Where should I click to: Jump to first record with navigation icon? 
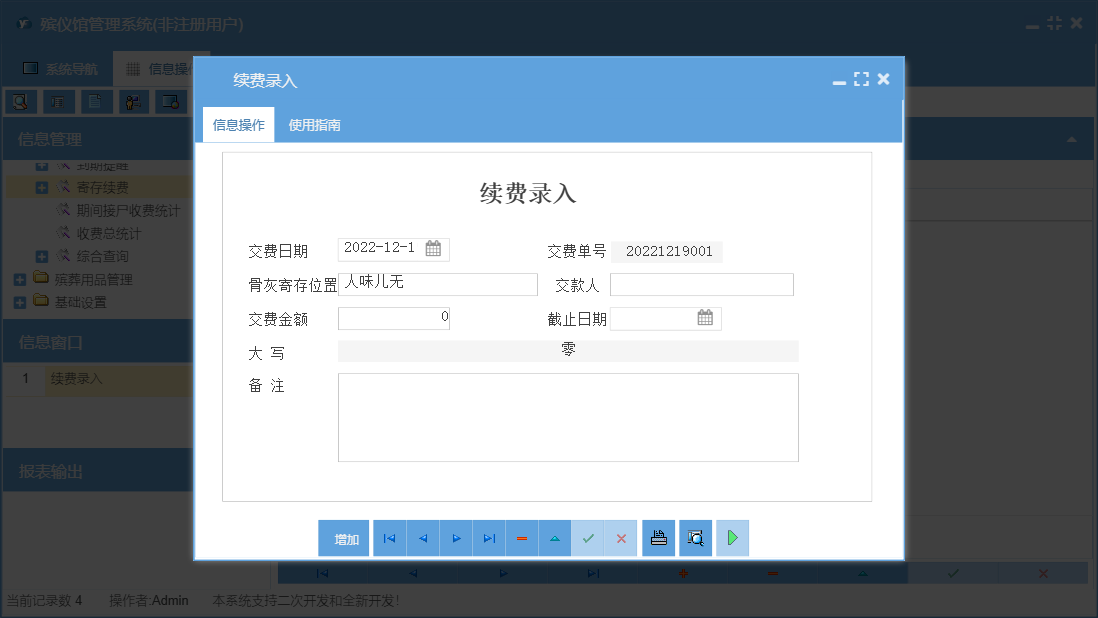389,538
